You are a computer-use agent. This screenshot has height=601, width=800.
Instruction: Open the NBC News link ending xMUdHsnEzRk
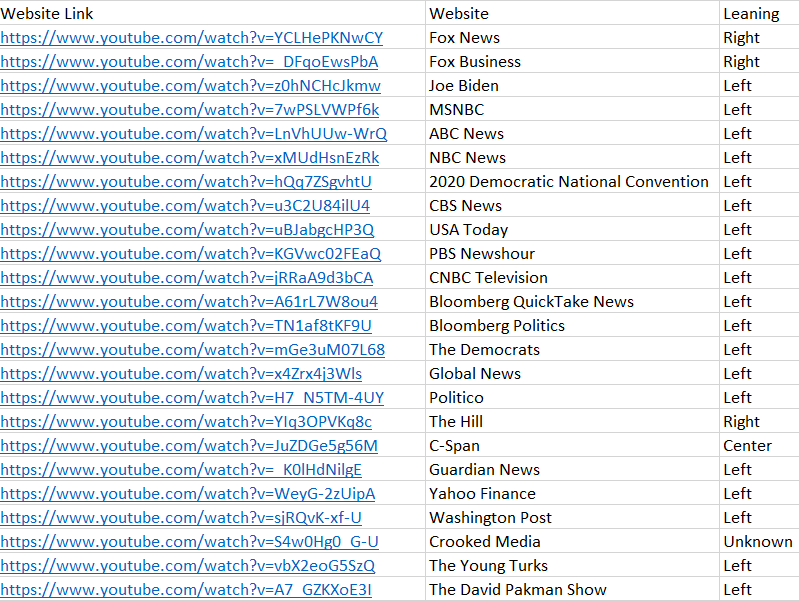click(190, 158)
